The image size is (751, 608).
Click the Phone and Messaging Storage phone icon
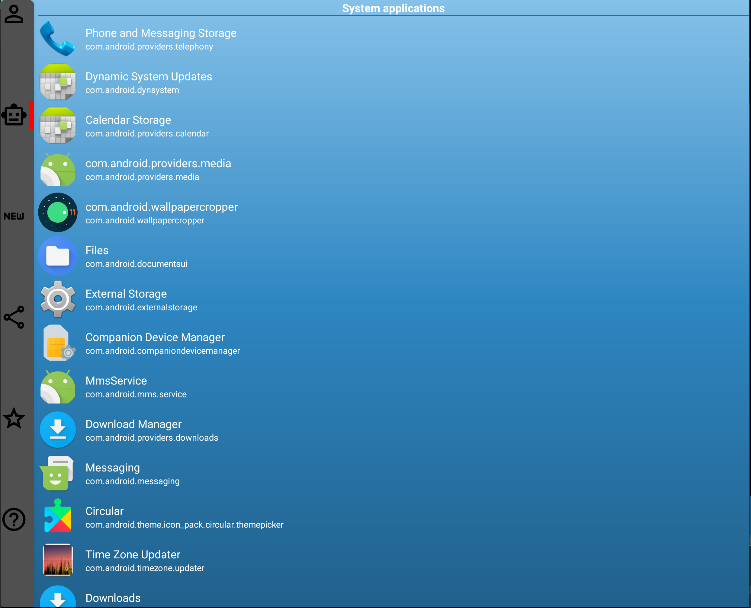pos(57,39)
